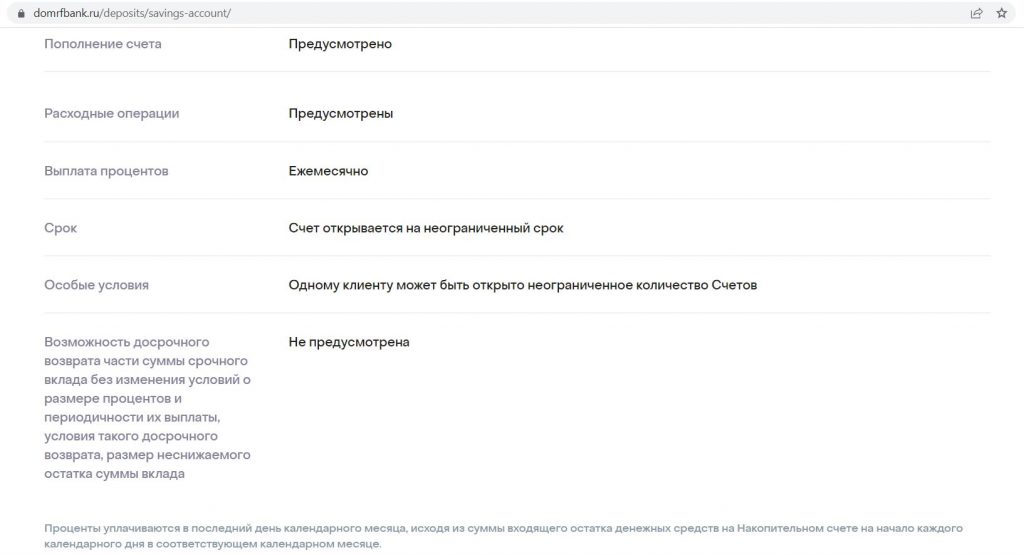Click the 'Расходные операции' row label
This screenshot has width=1024, height=555.
tap(112, 113)
